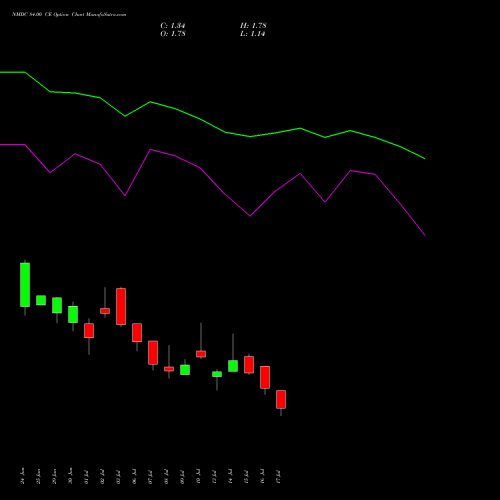The height and width of the screenshot is (500, 500).
Task: Click the low value "L: 1.14"
Action: (x=253, y=34)
